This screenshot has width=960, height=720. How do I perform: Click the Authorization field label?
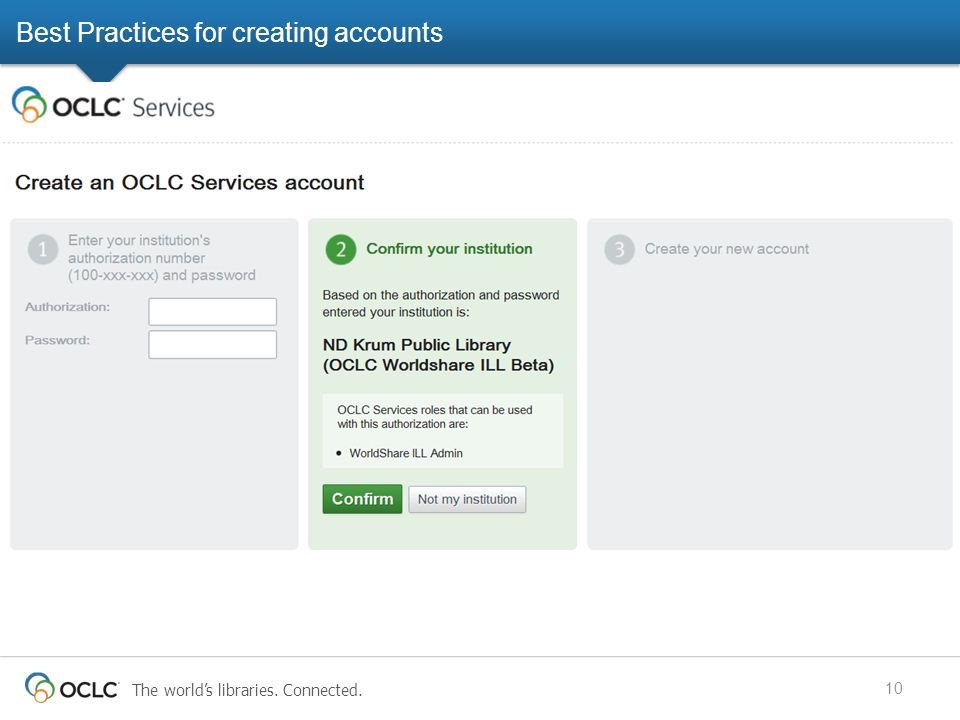click(x=67, y=307)
